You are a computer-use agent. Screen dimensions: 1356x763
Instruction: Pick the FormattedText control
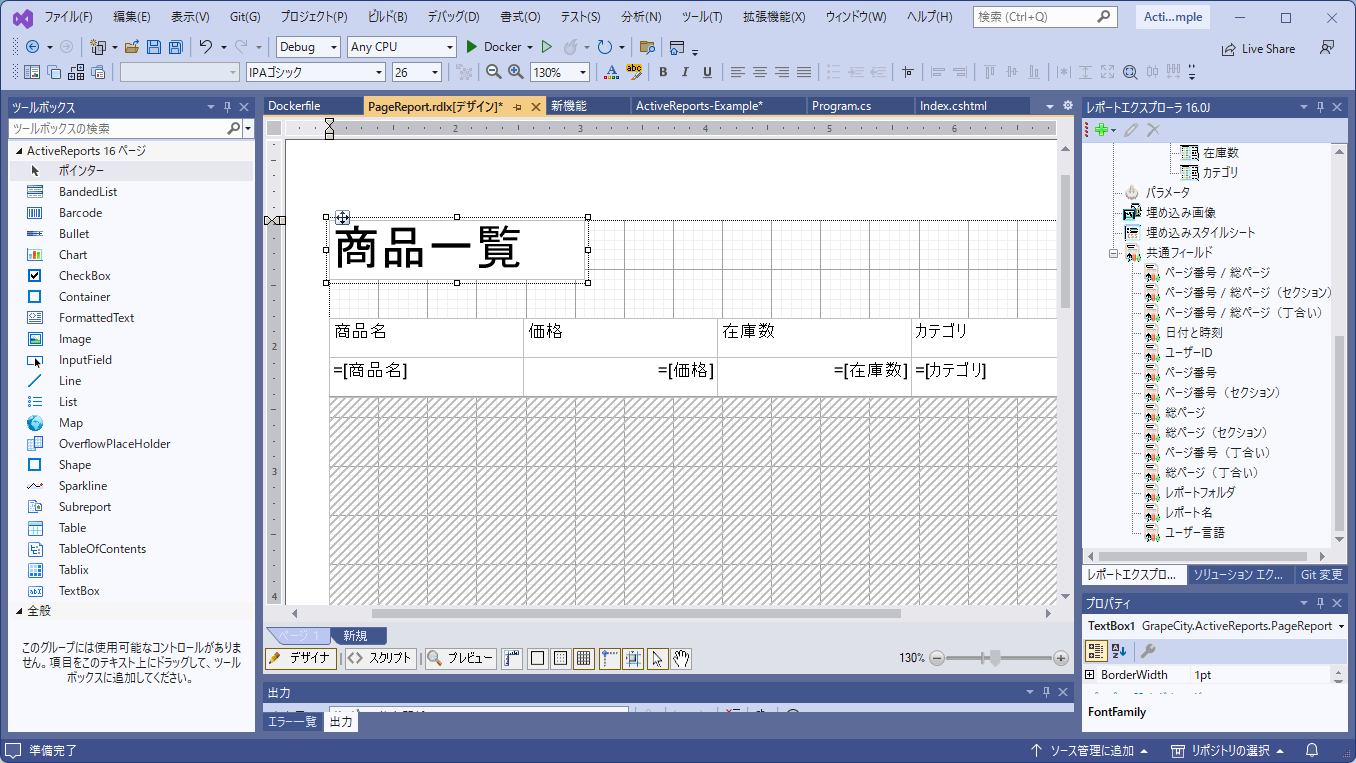(x=96, y=318)
